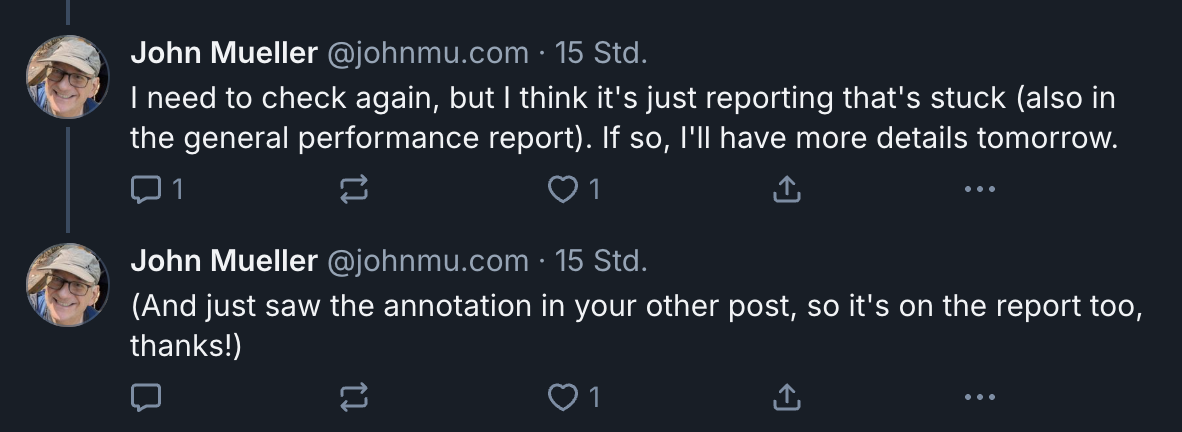Click John Mueller's name on the second post
1182x432 pixels.
(x=223, y=262)
